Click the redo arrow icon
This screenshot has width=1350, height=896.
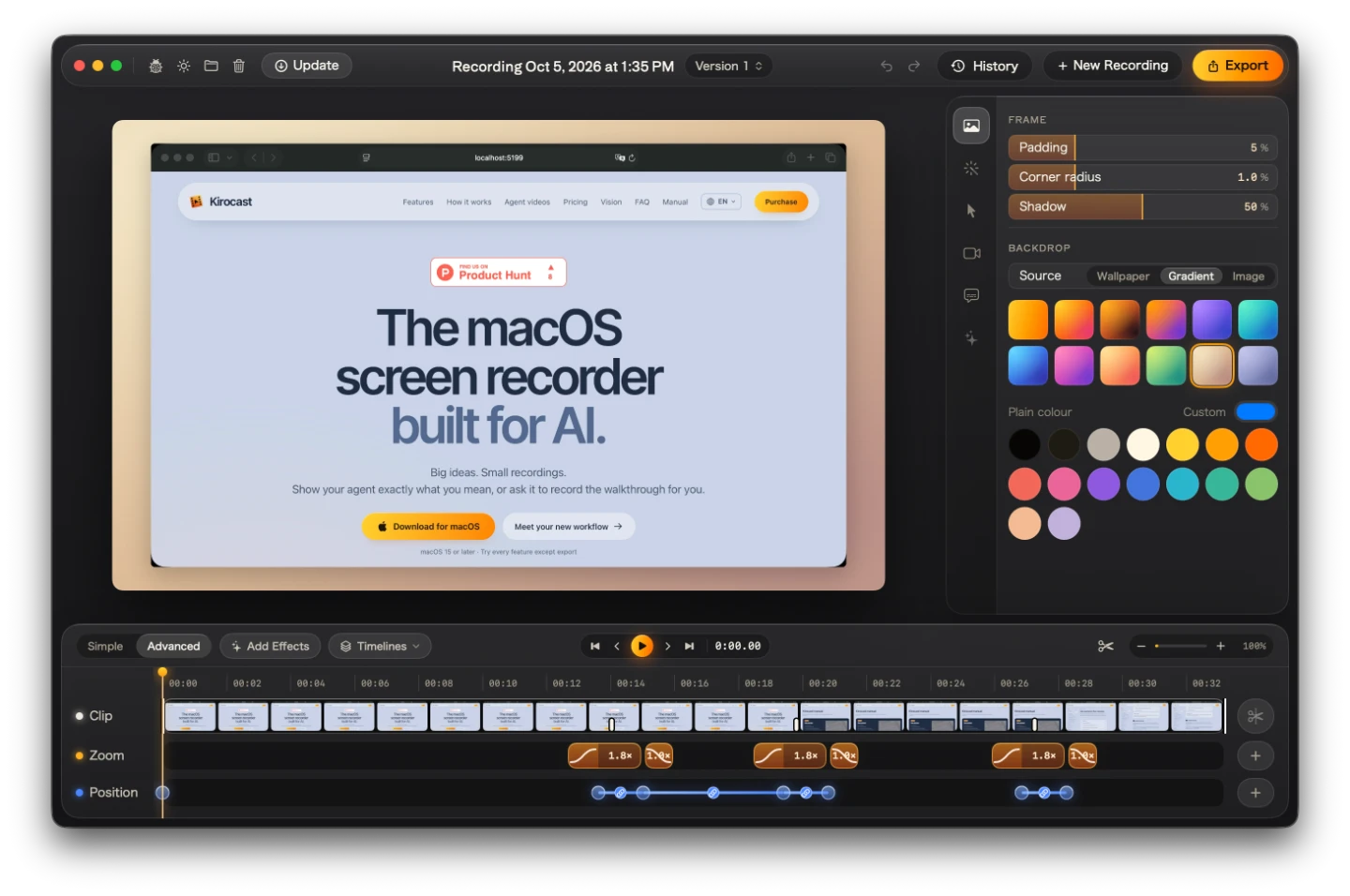(914, 66)
